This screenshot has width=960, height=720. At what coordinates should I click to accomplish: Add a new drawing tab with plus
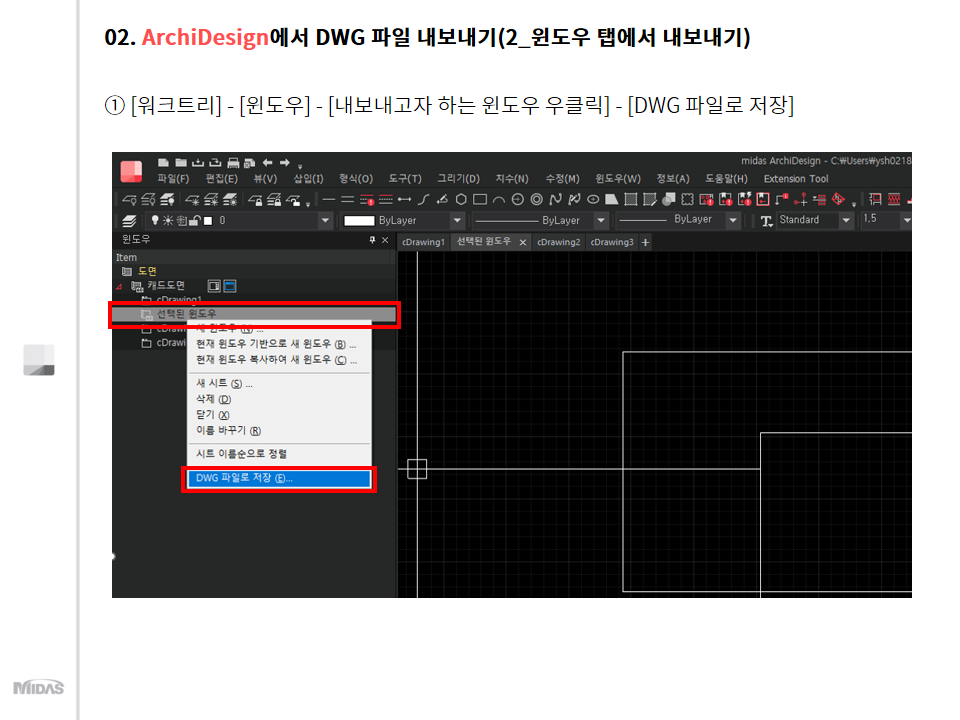(645, 242)
